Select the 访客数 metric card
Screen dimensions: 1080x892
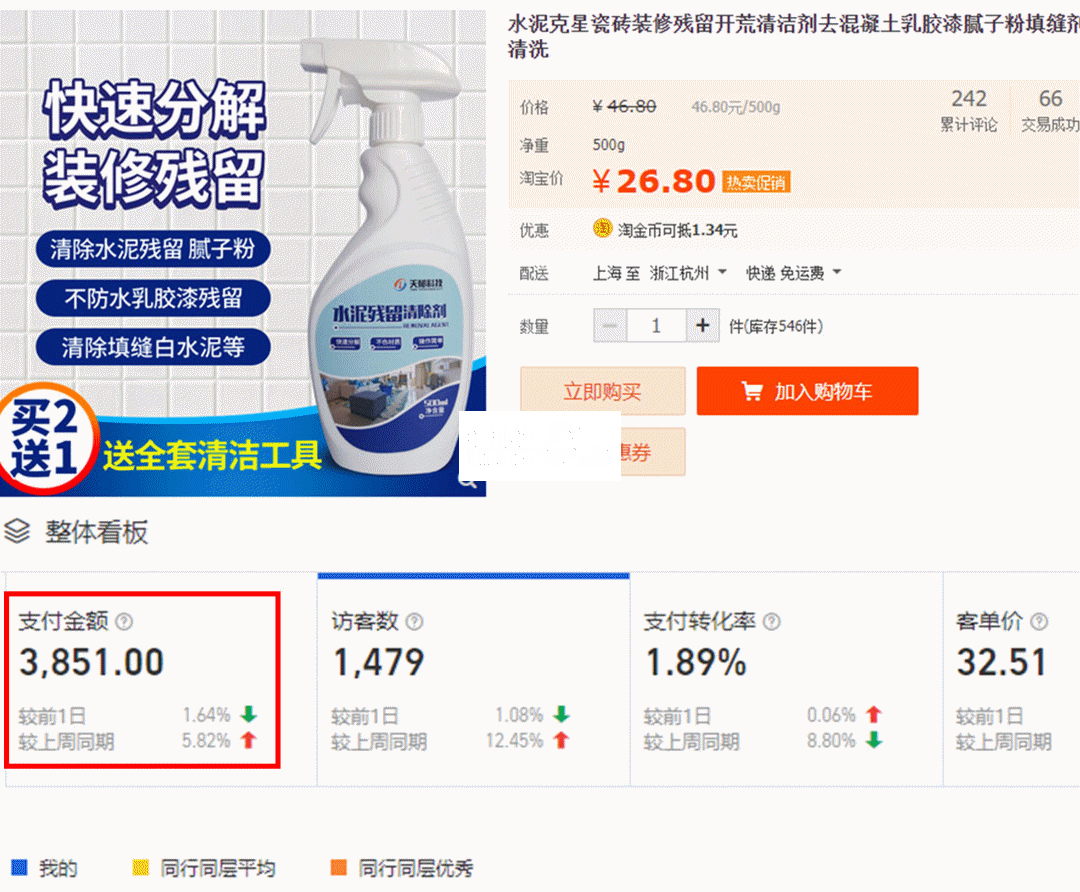[x=473, y=680]
